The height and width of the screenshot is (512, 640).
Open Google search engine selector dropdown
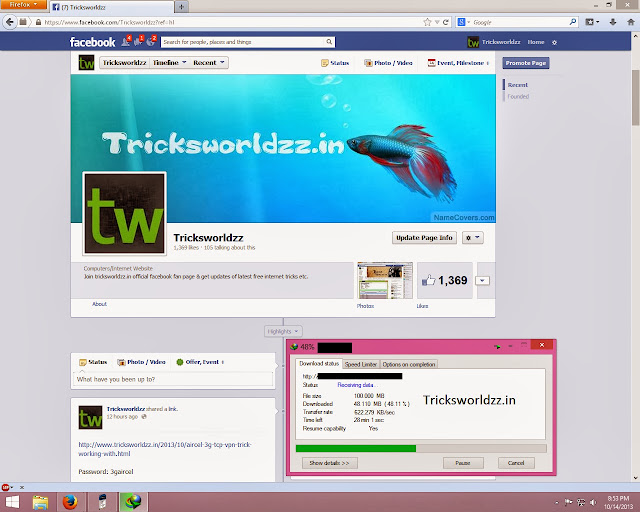point(464,22)
